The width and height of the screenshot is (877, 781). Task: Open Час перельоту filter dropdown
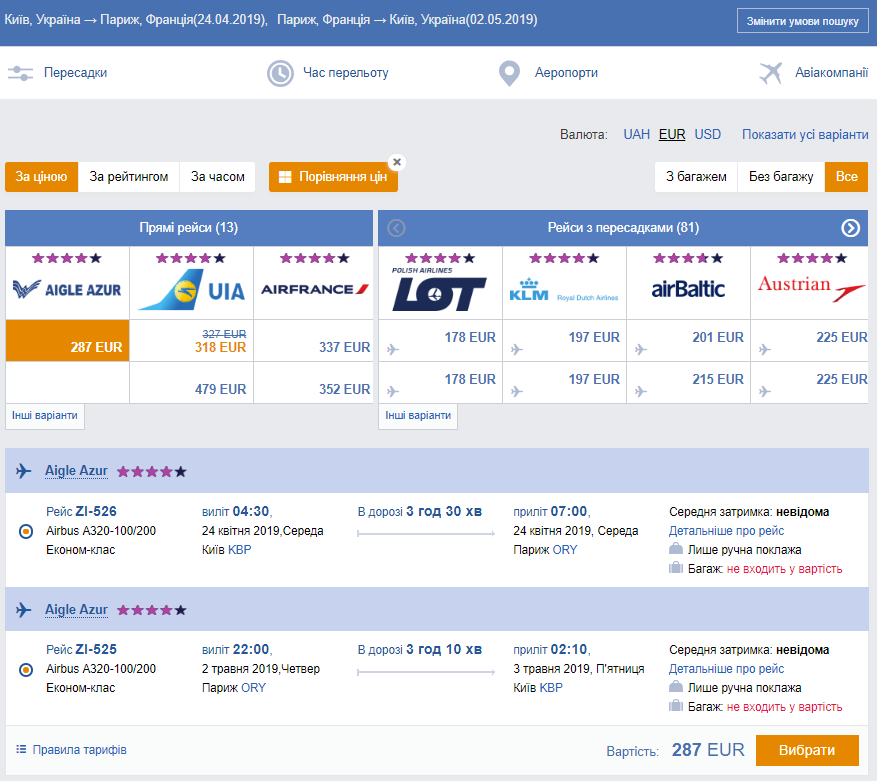pyautogui.click(x=346, y=73)
